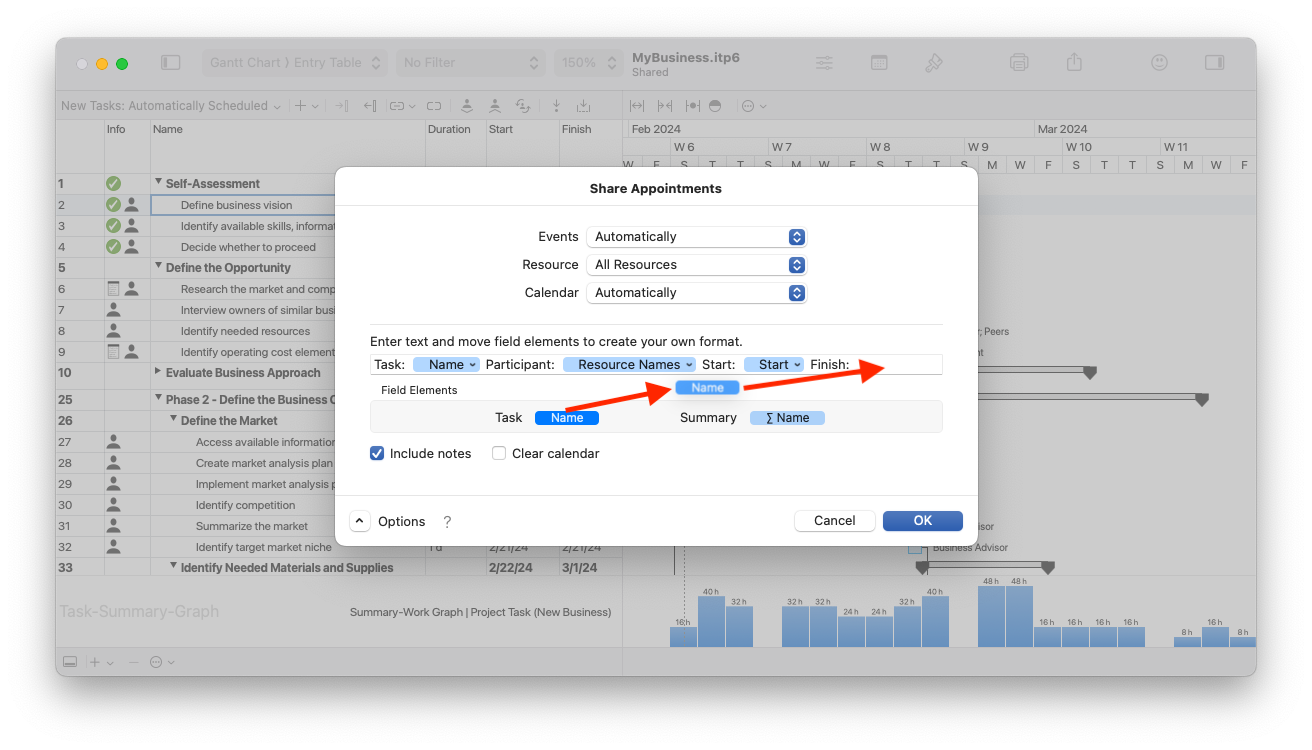Open the No Filter dropdown
The width and height of the screenshot is (1312, 750).
coord(471,62)
